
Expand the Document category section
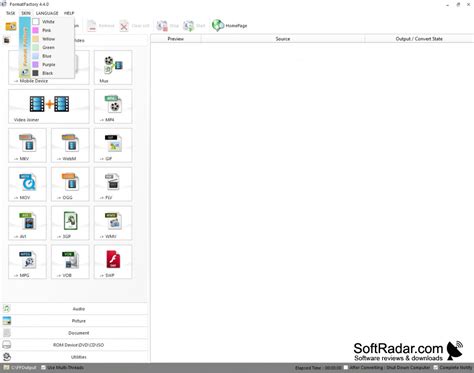[x=75, y=333]
